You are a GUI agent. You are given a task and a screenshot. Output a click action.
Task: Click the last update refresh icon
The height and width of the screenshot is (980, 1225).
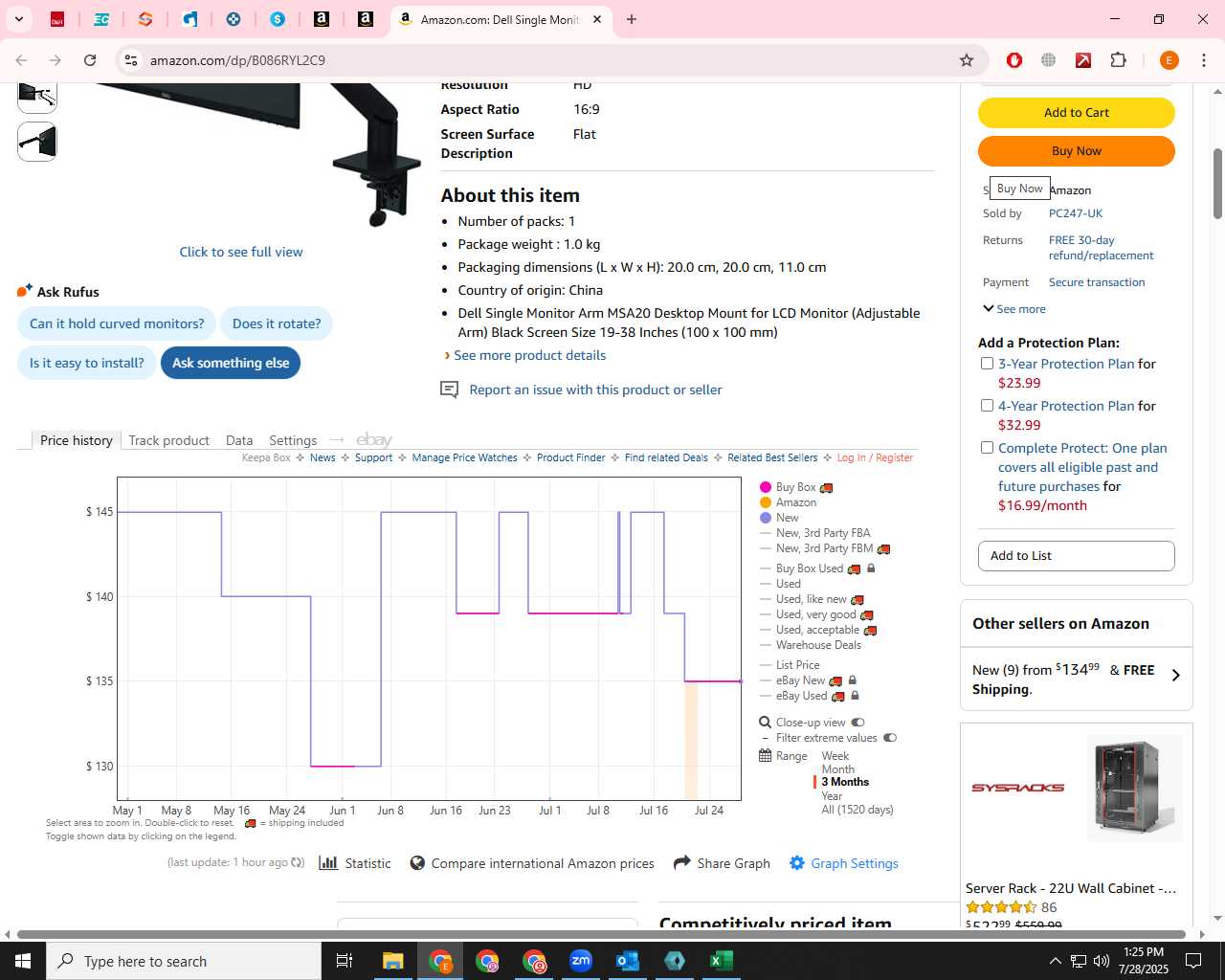click(298, 862)
